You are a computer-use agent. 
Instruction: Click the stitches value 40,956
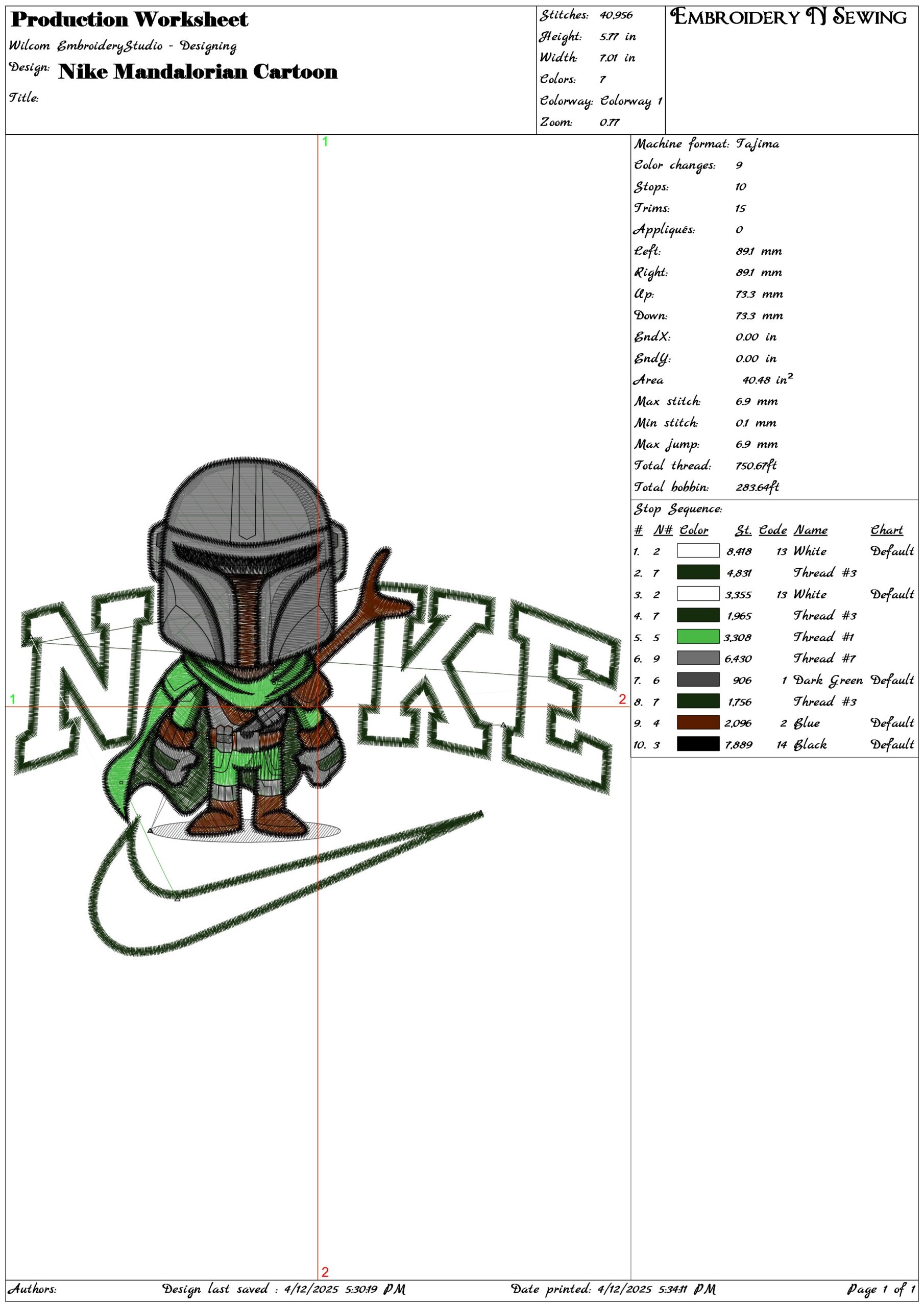(x=616, y=15)
